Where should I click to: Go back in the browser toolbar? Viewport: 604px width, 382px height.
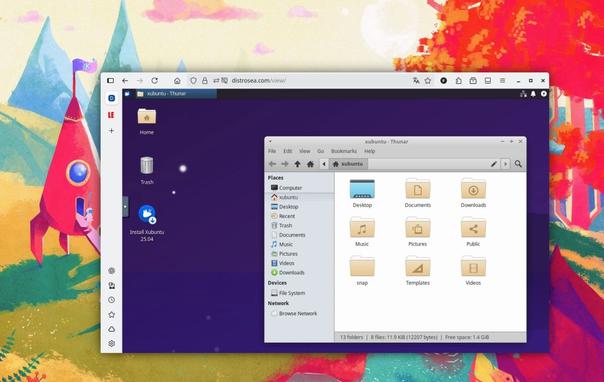(125, 81)
